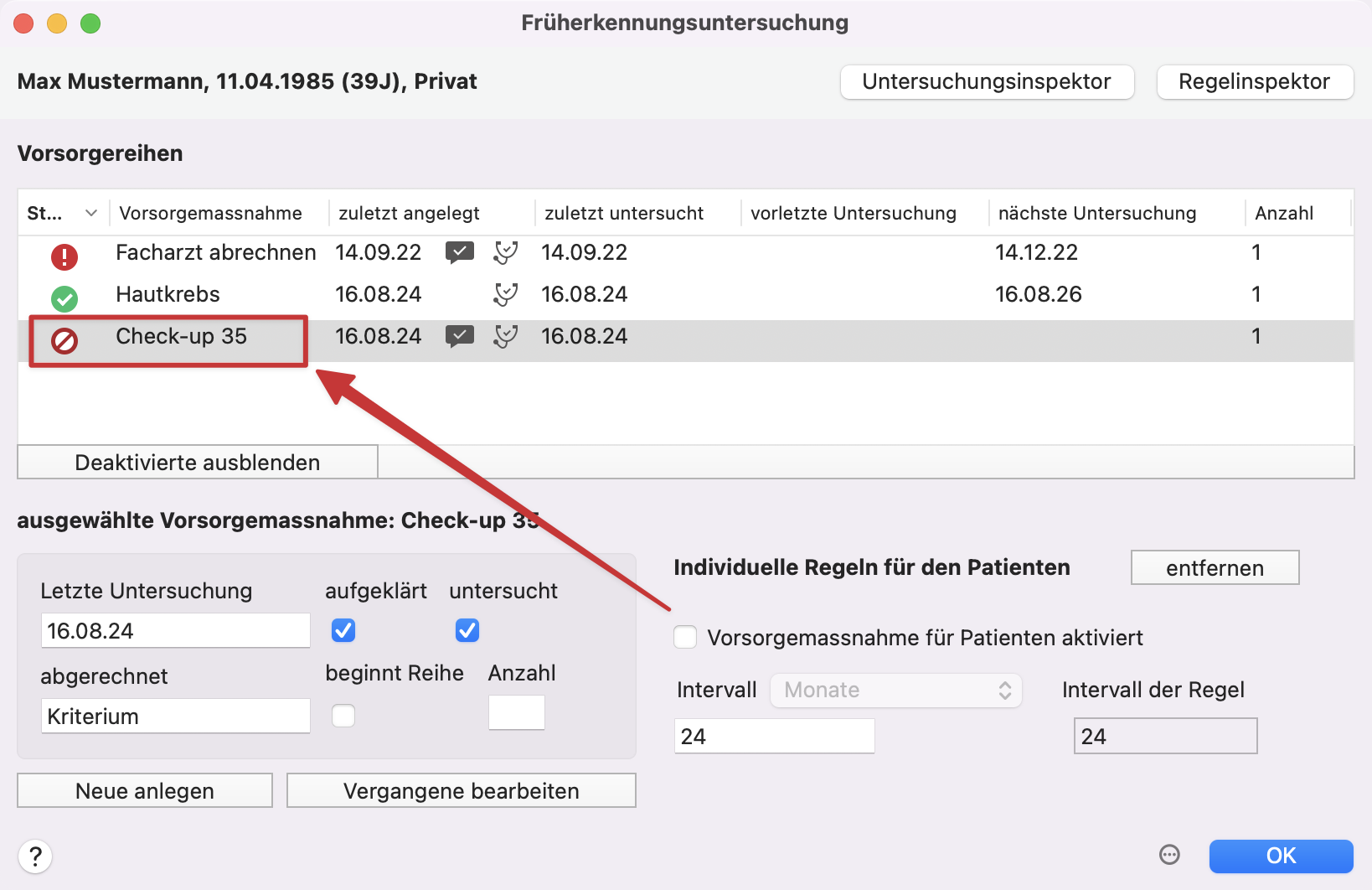Viewport: 1372px width, 890px height.
Task: Sort by zuletzt angelegt column header
Action: click(409, 214)
